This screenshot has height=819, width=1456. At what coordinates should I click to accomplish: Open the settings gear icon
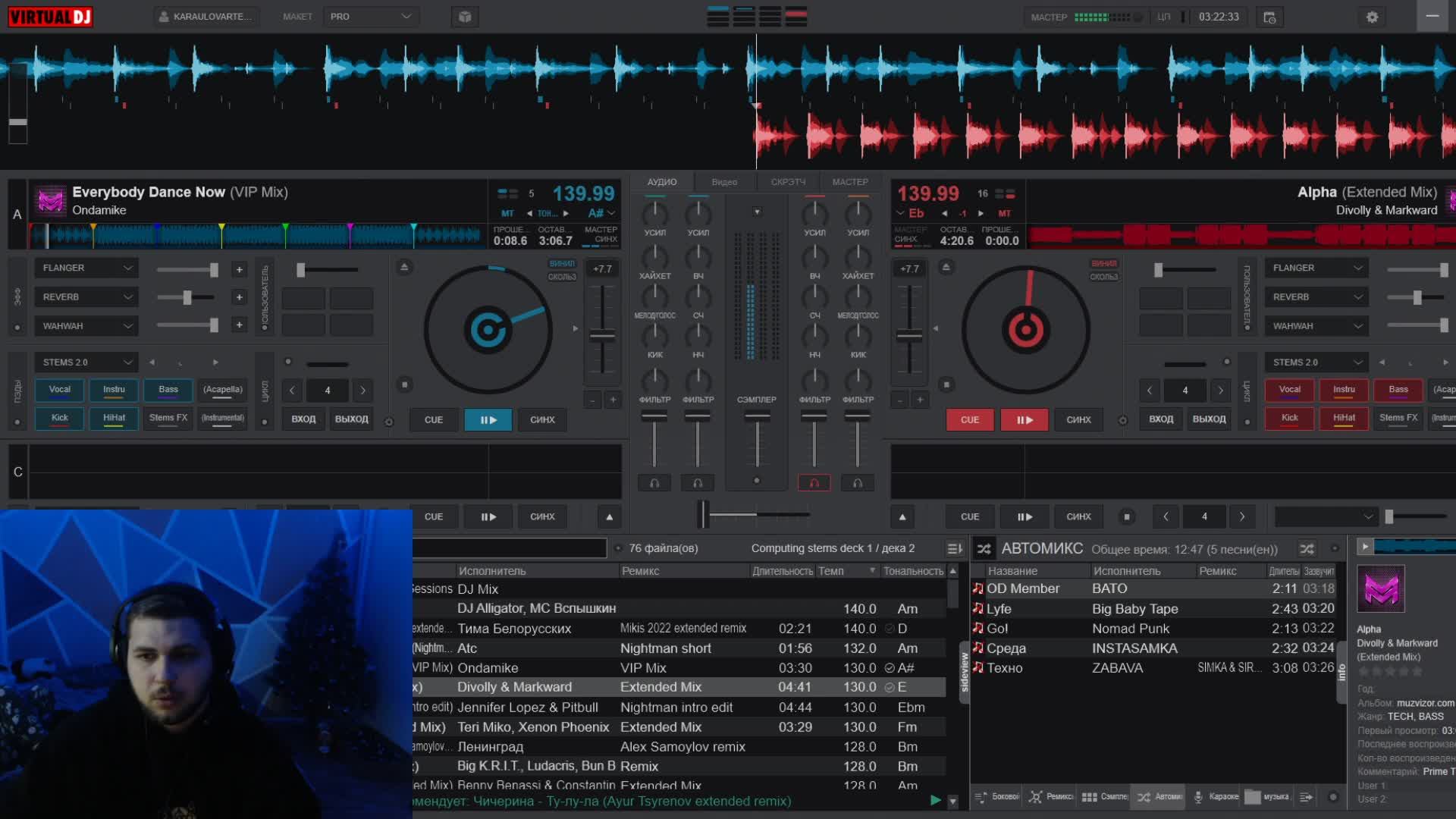1372,17
